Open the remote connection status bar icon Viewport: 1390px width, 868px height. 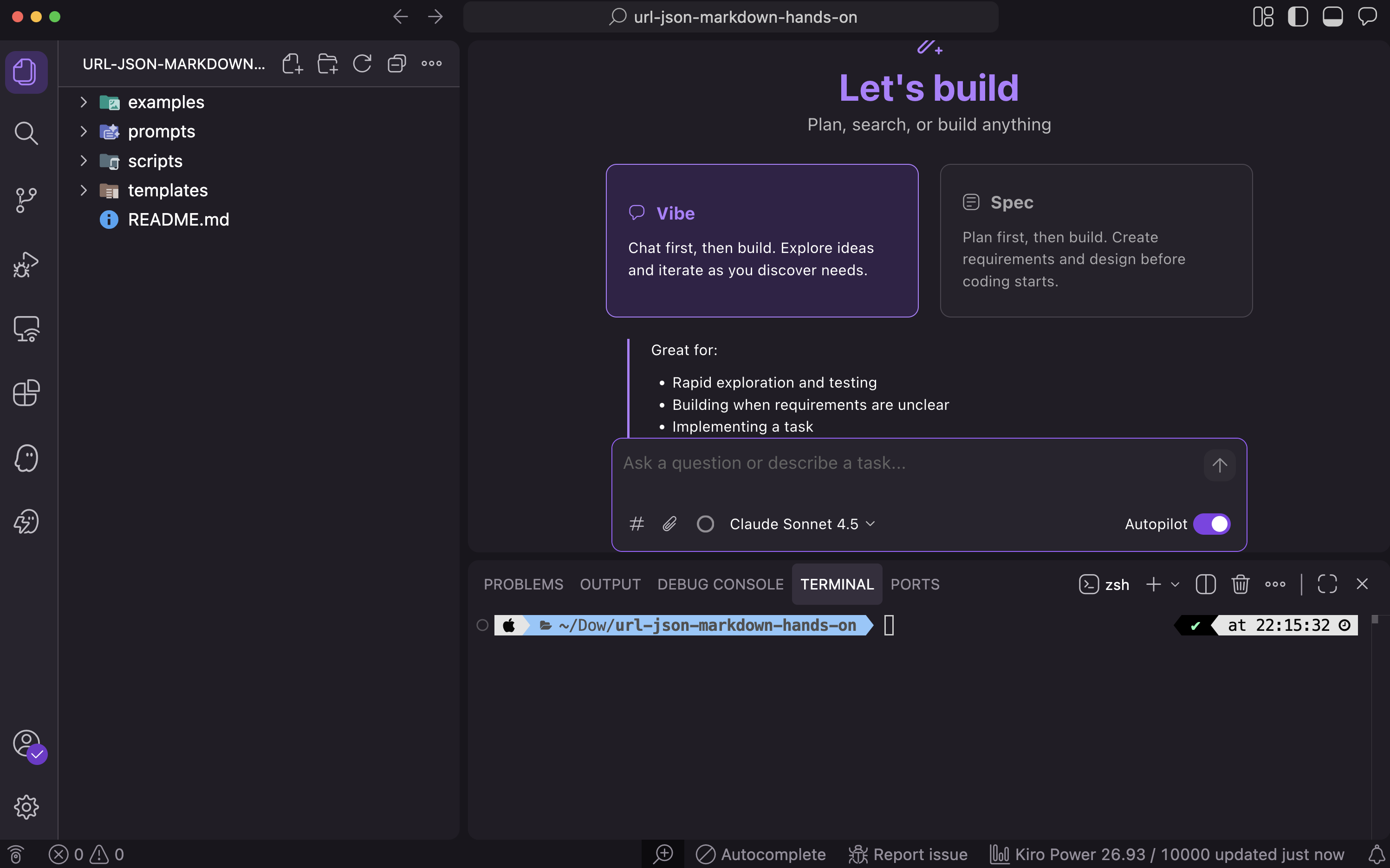[x=16, y=854]
